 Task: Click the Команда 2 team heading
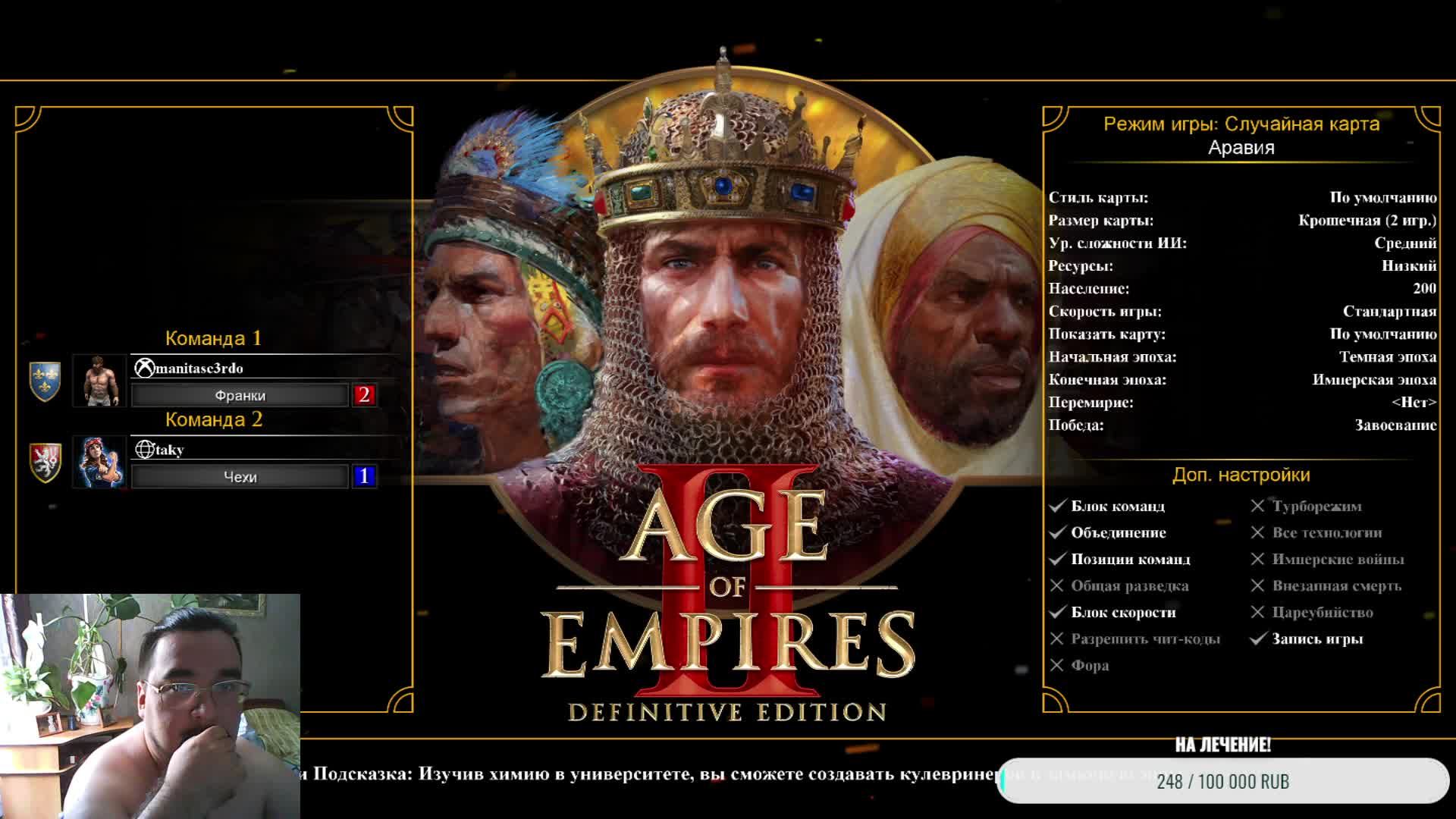pyautogui.click(x=213, y=419)
